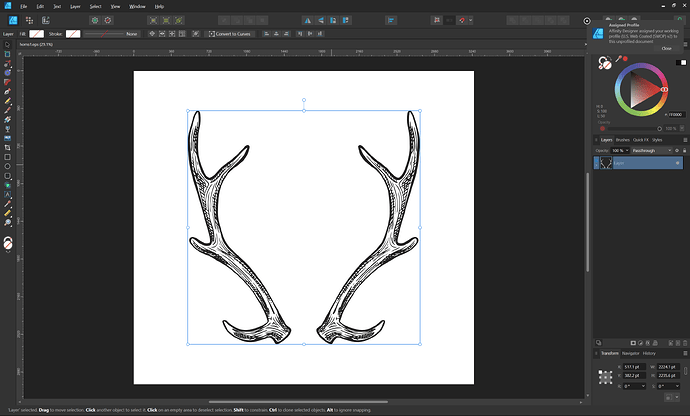Click the Layer Effects fx icon in the Layers panel

click(x=648, y=343)
